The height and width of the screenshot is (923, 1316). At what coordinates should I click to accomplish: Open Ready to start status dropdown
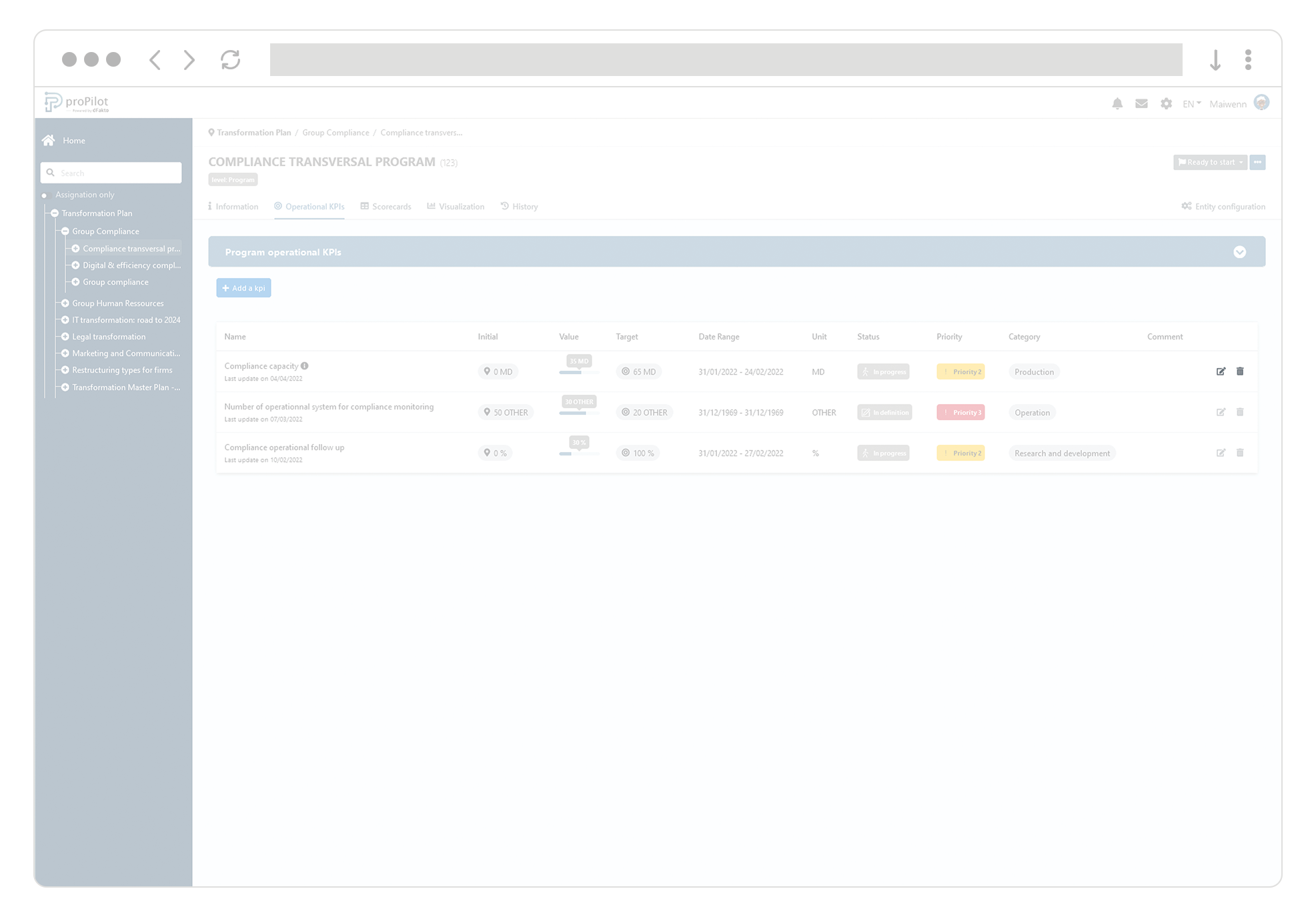[x=1209, y=162]
